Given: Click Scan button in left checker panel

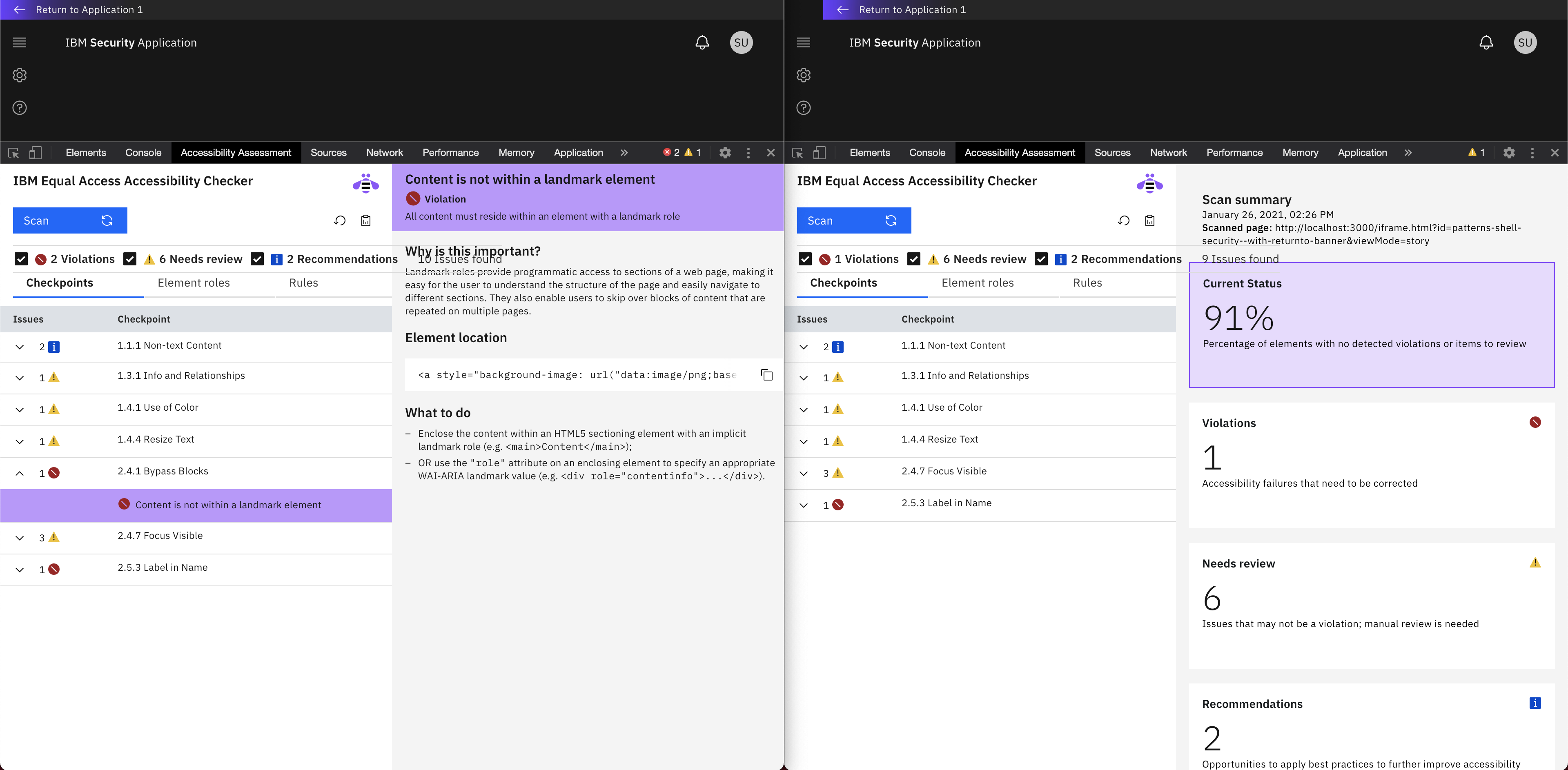Looking at the screenshot, I should click(x=70, y=220).
